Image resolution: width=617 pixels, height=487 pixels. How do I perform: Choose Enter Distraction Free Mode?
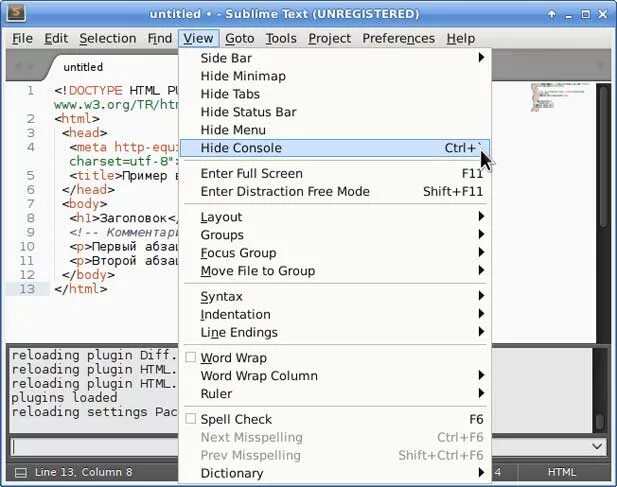coord(334,192)
